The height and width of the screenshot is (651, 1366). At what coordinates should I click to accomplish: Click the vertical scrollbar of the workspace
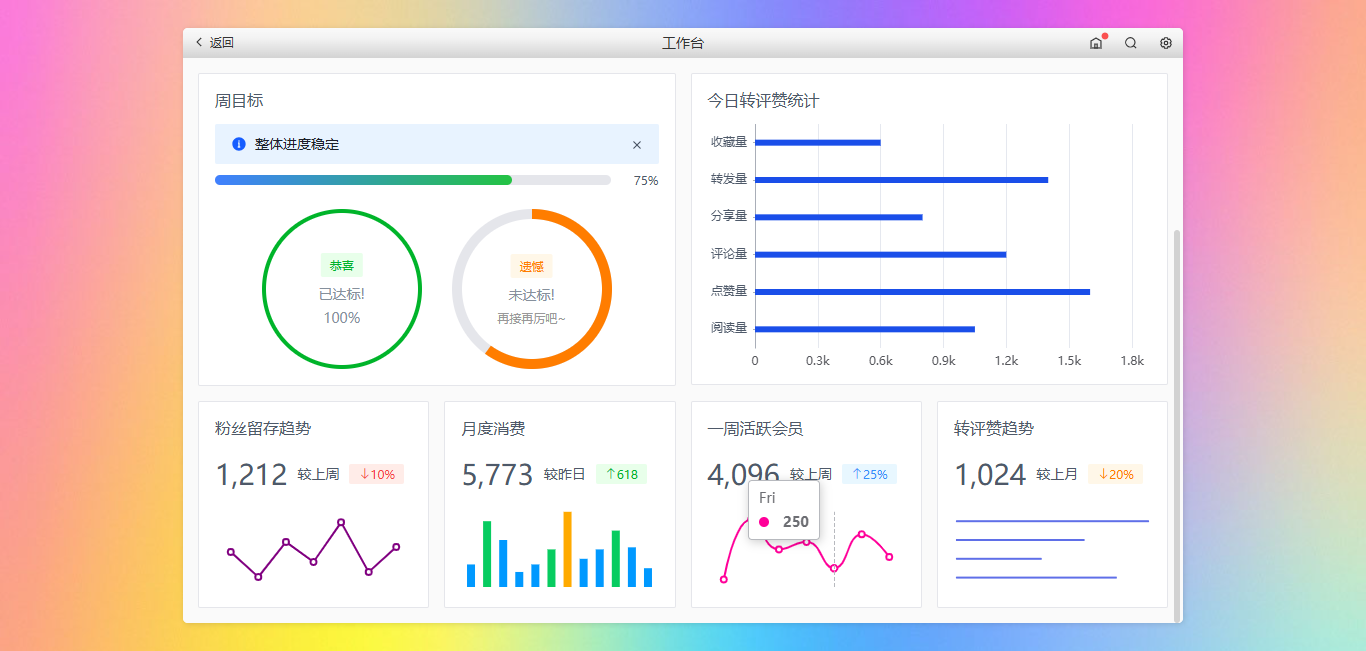[1177, 425]
